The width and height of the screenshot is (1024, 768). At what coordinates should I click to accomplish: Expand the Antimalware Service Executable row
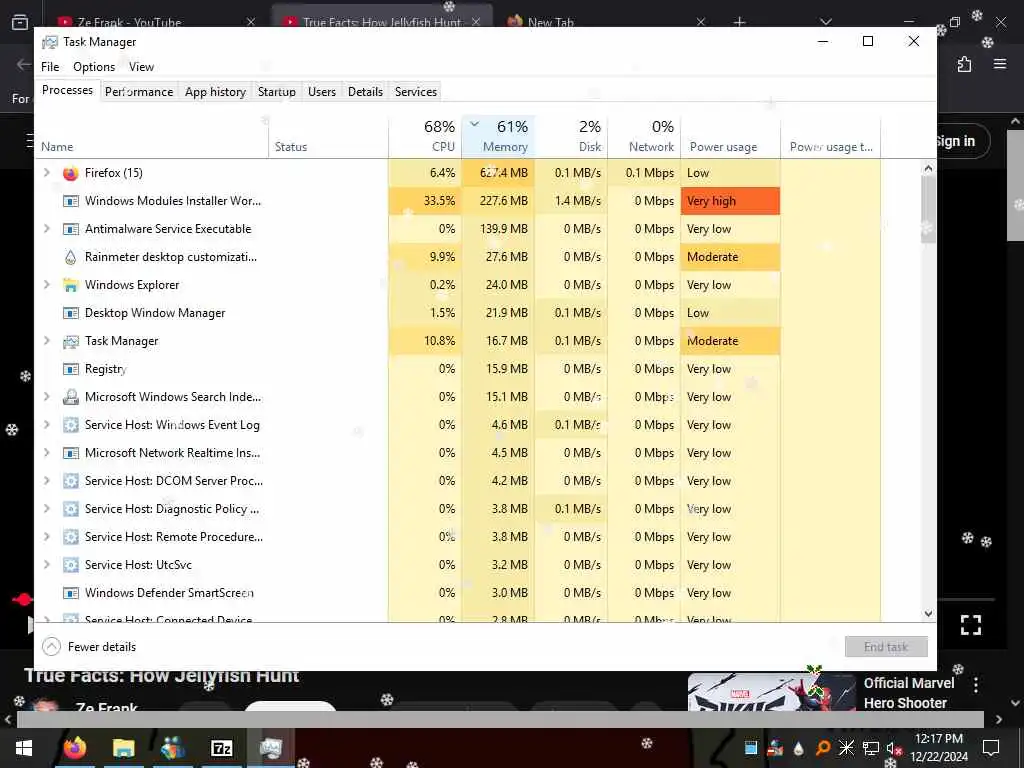[46, 229]
